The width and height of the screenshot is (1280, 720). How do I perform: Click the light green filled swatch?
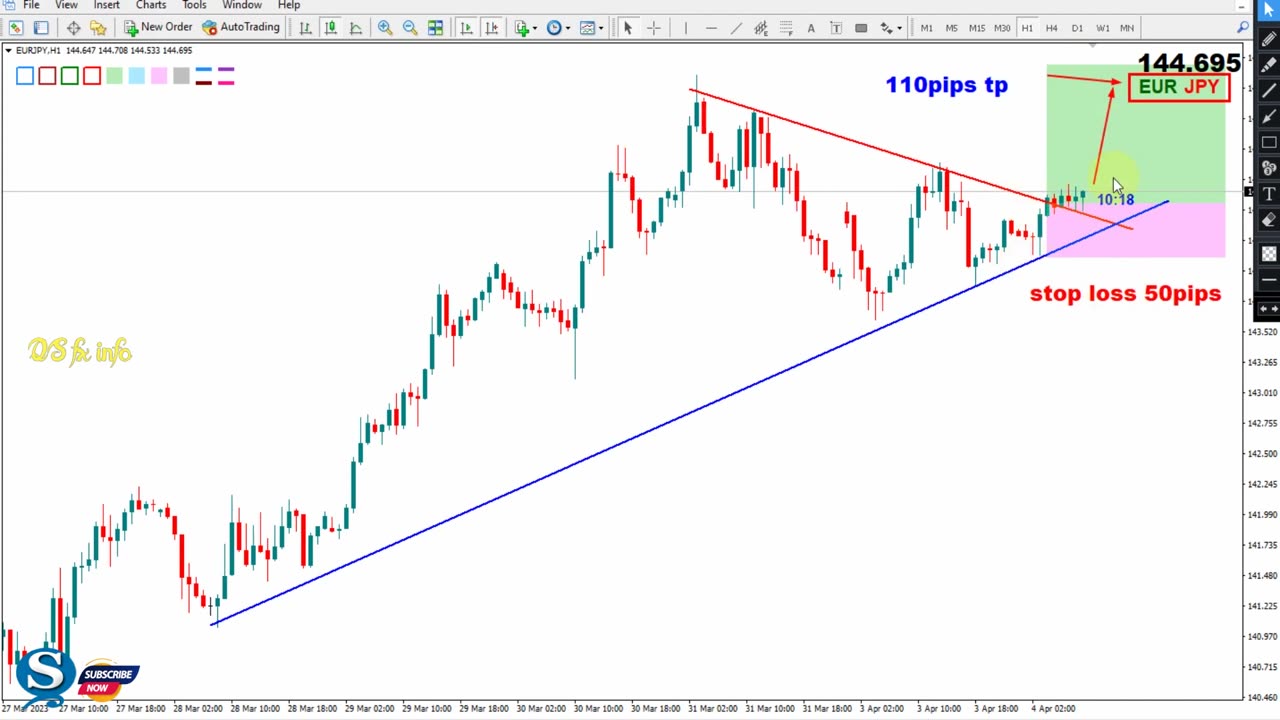(114, 76)
